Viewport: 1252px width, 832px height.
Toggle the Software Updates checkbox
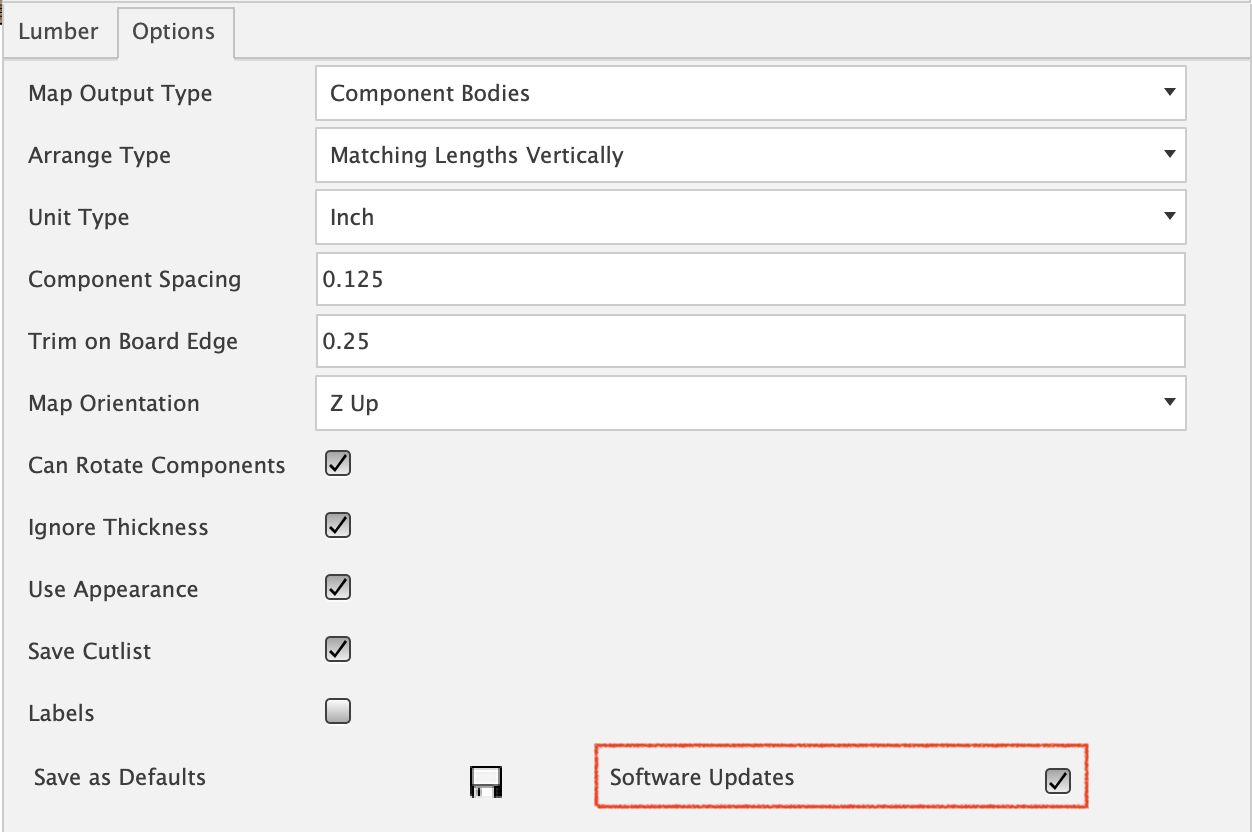coord(1057,781)
